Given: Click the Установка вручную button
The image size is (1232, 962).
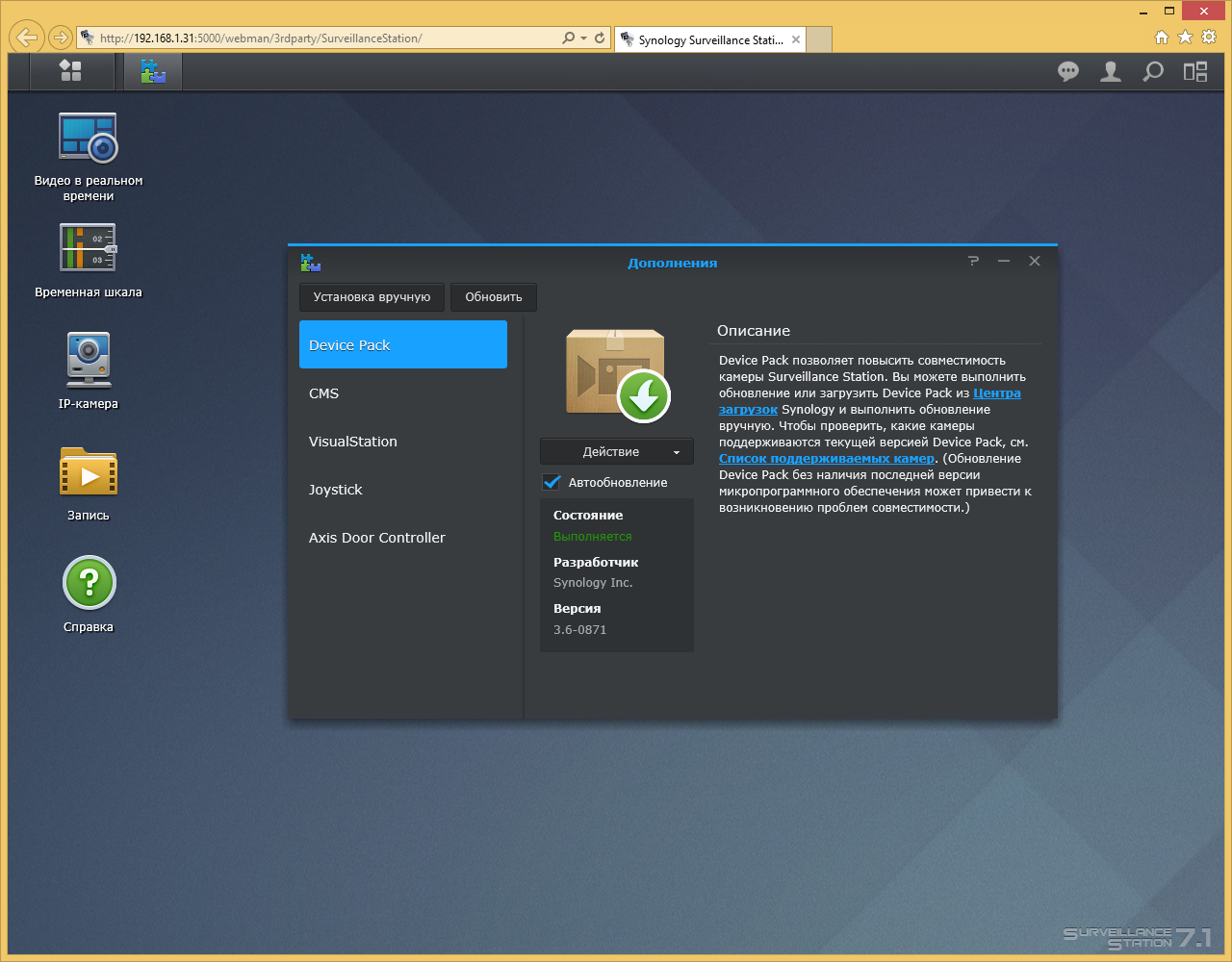Looking at the screenshot, I should pos(372,297).
